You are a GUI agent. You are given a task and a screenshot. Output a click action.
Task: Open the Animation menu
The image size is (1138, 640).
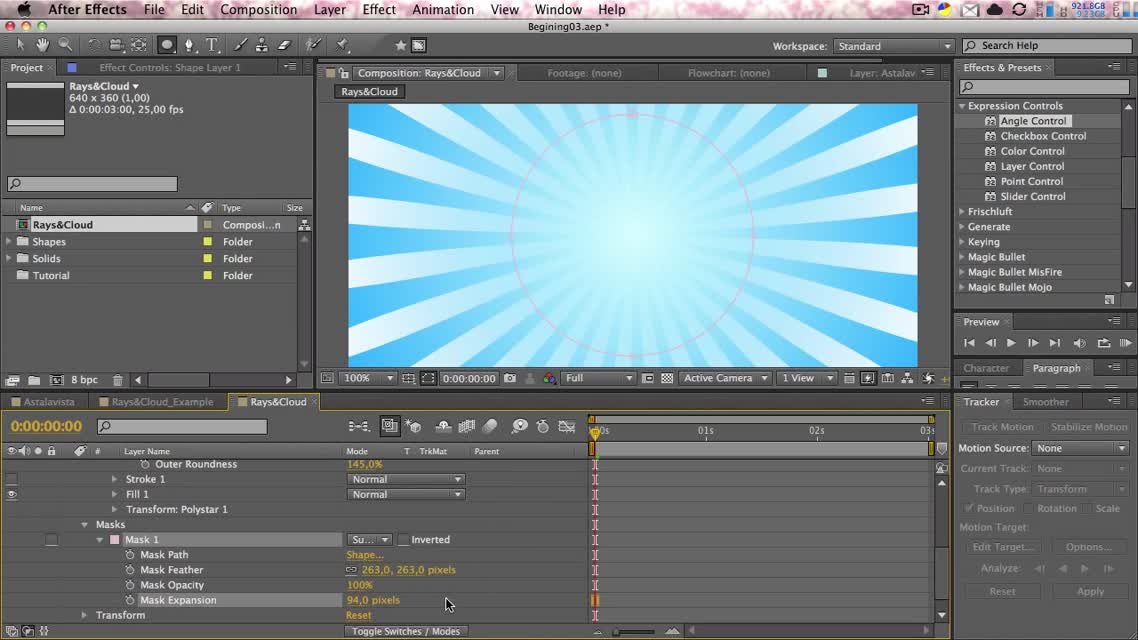(x=443, y=9)
